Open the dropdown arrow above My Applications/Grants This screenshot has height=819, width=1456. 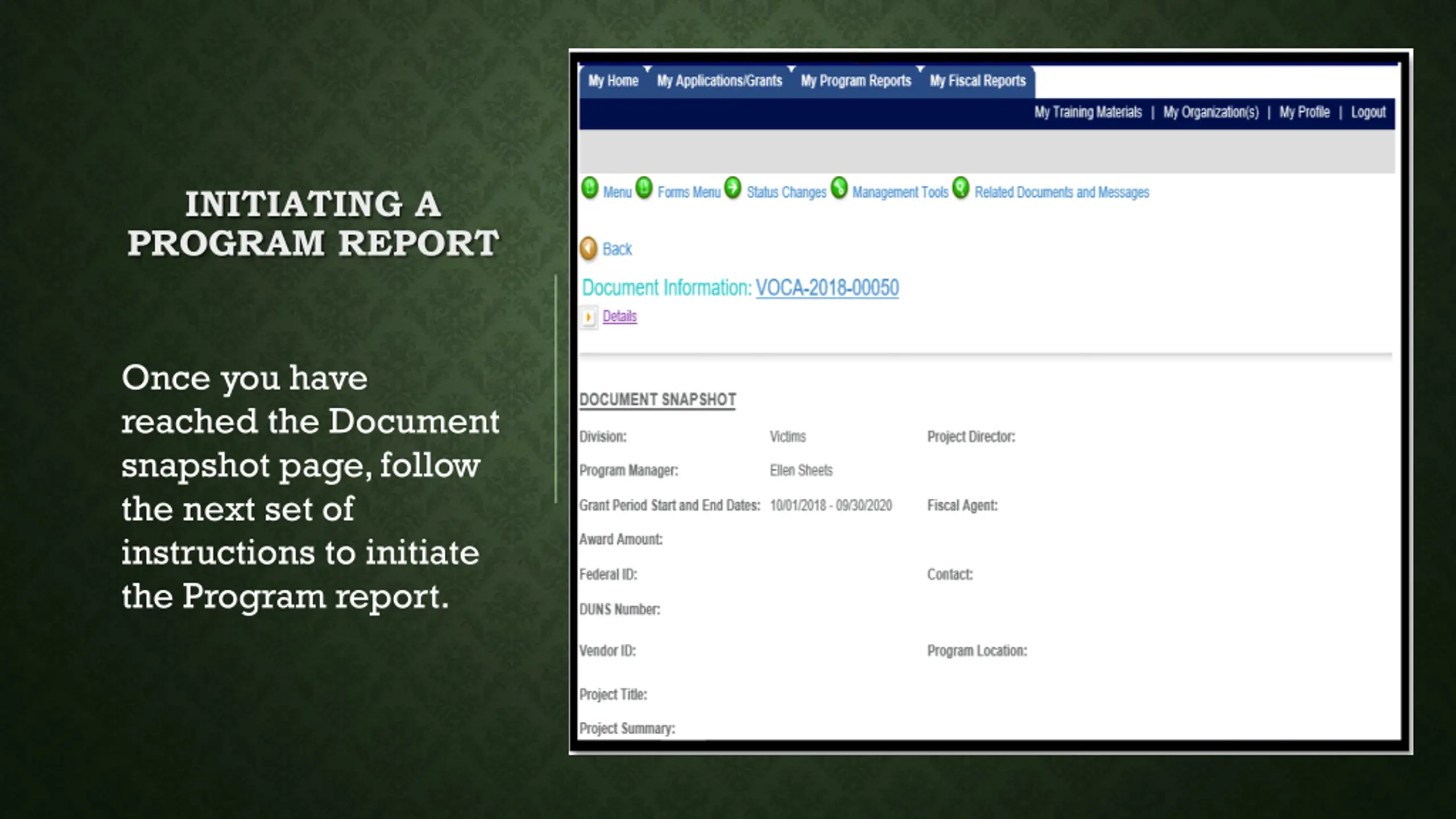(647, 69)
